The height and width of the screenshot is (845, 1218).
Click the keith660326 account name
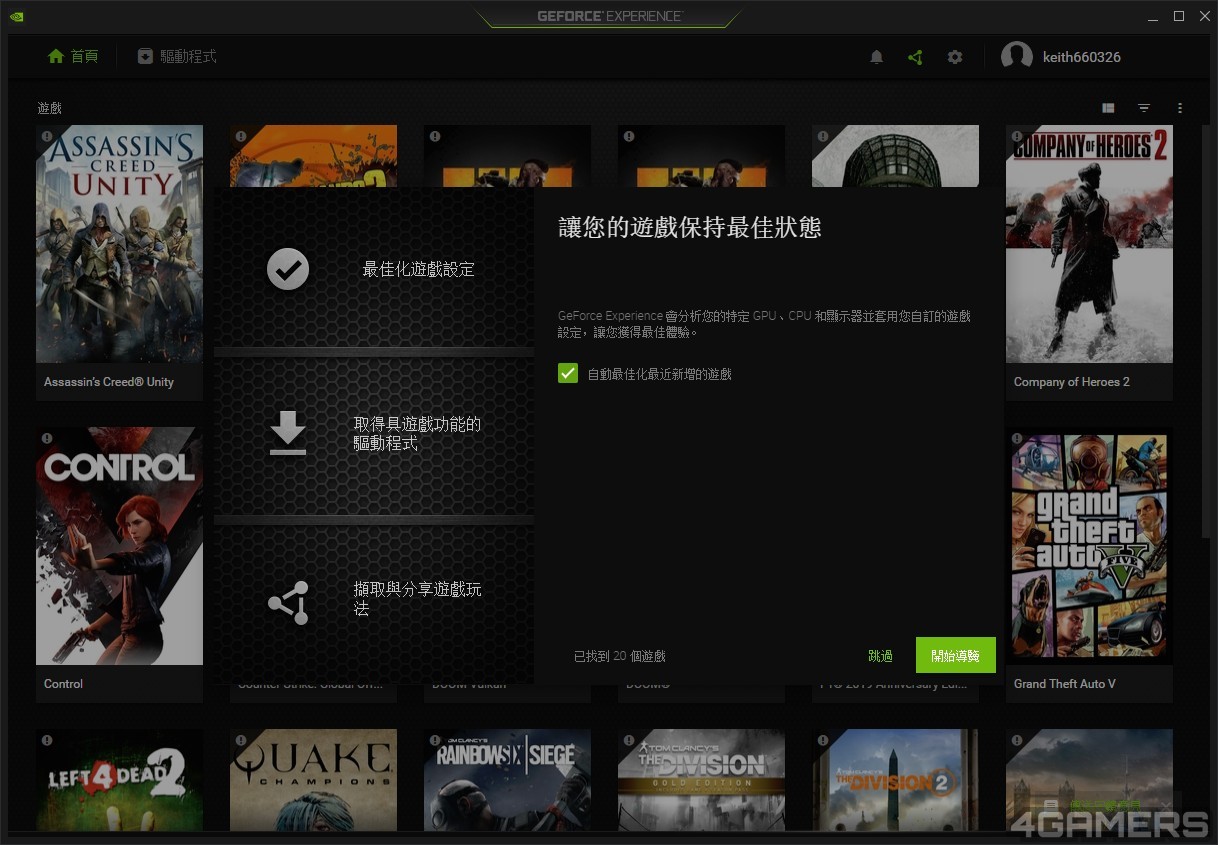(x=1082, y=57)
